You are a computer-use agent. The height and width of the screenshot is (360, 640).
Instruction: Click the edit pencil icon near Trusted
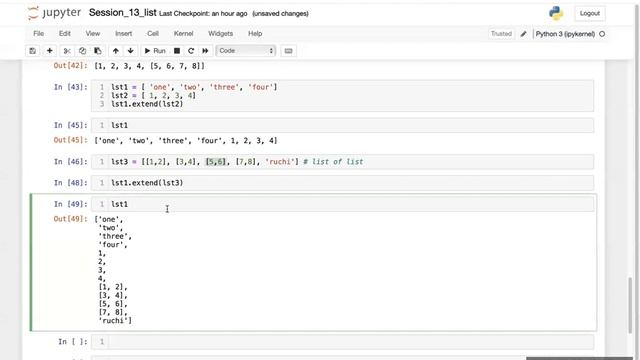point(524,34)
